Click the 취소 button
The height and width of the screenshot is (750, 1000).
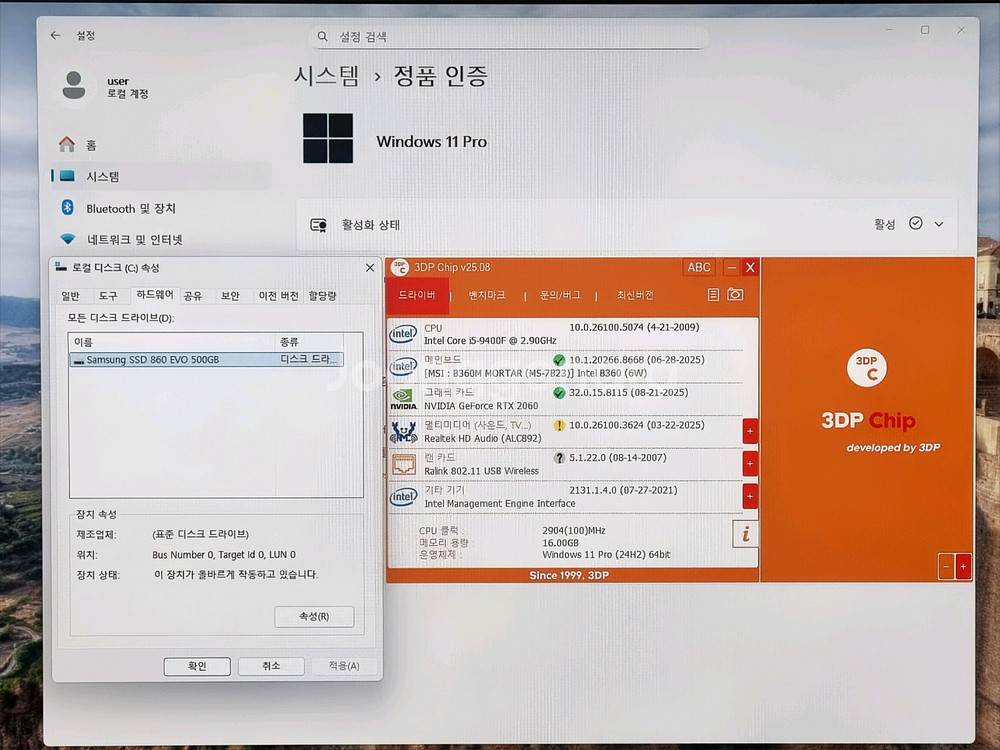[x=271, y=666]
